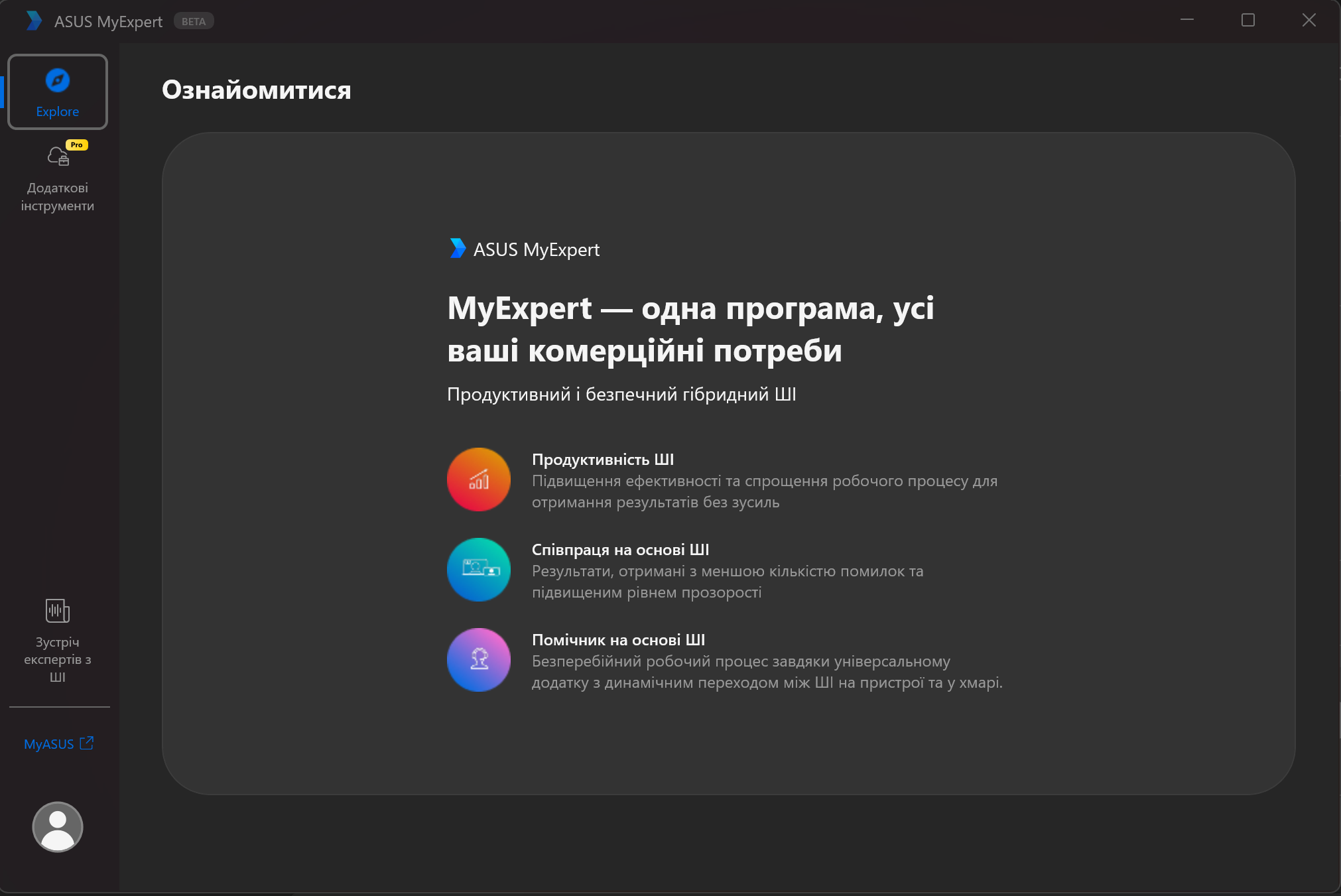Click the orange Продуктивність ШІ icon
Screen dimensions: 1341x896
(479, 480)
